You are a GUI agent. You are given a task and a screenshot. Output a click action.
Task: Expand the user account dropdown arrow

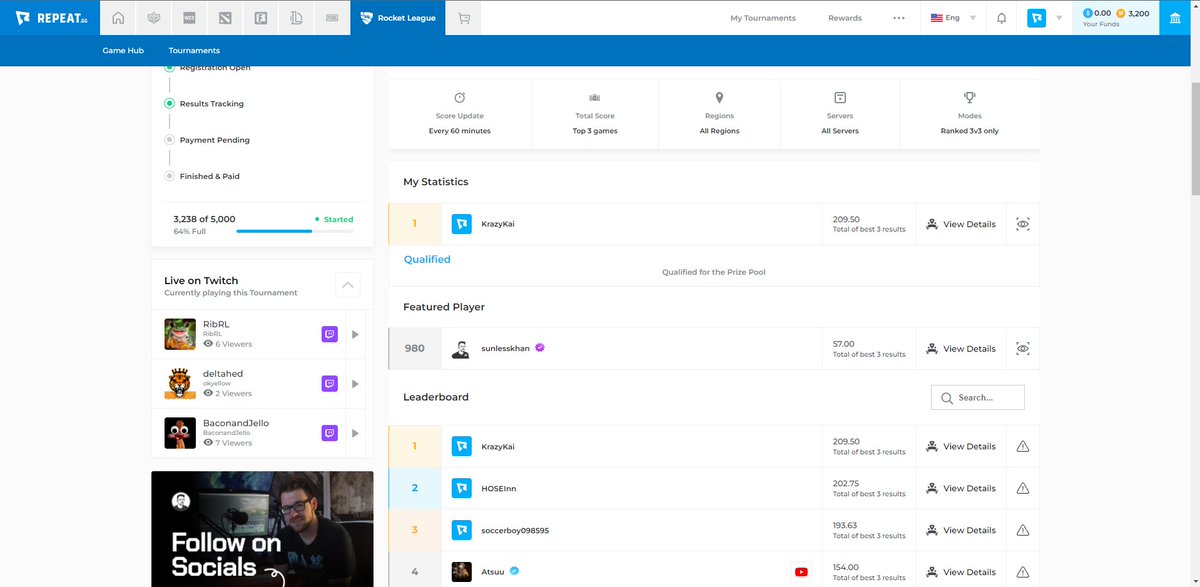tap(1059, 18)
